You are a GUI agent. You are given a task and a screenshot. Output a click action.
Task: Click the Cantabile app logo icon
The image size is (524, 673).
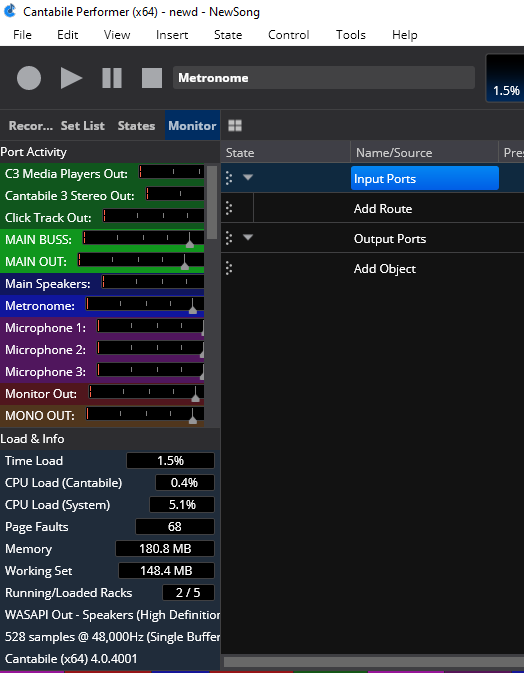point(9,10)
